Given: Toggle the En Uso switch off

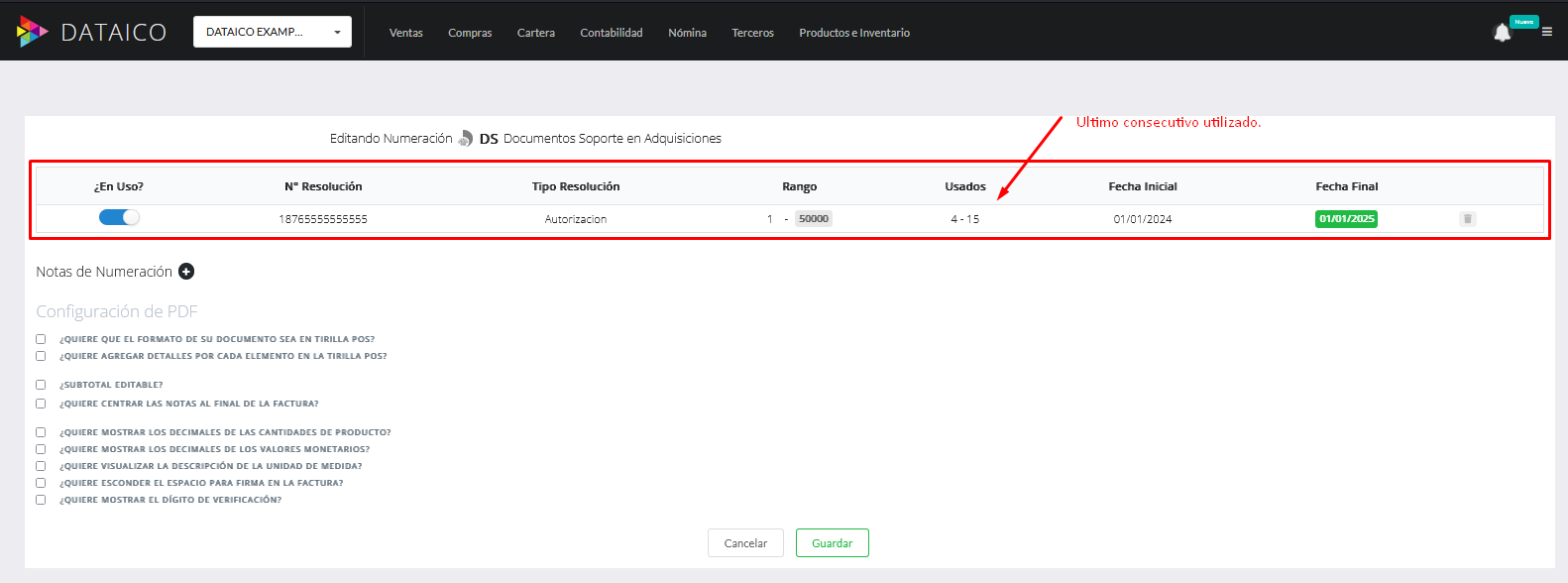Looking at the screenshot, I should (119, 218).
